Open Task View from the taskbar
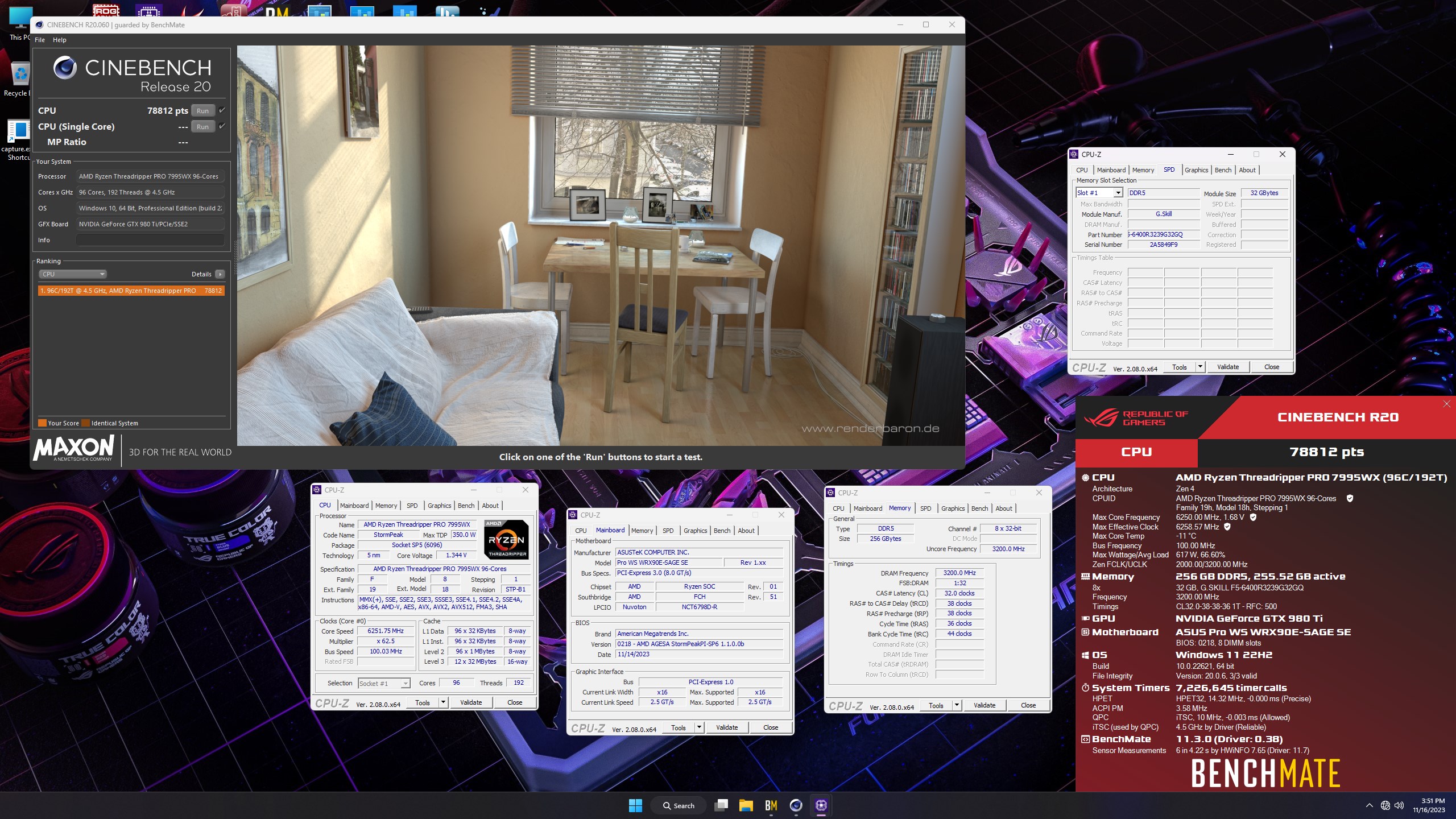 [721, 805]
